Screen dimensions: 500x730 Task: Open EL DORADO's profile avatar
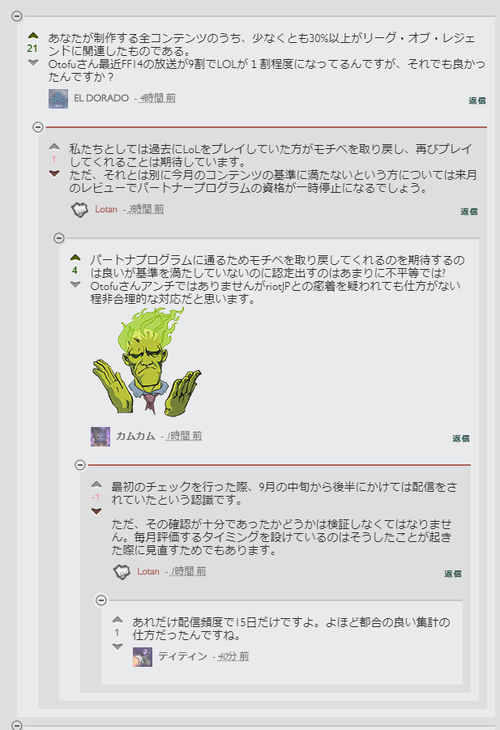(58, 99)
